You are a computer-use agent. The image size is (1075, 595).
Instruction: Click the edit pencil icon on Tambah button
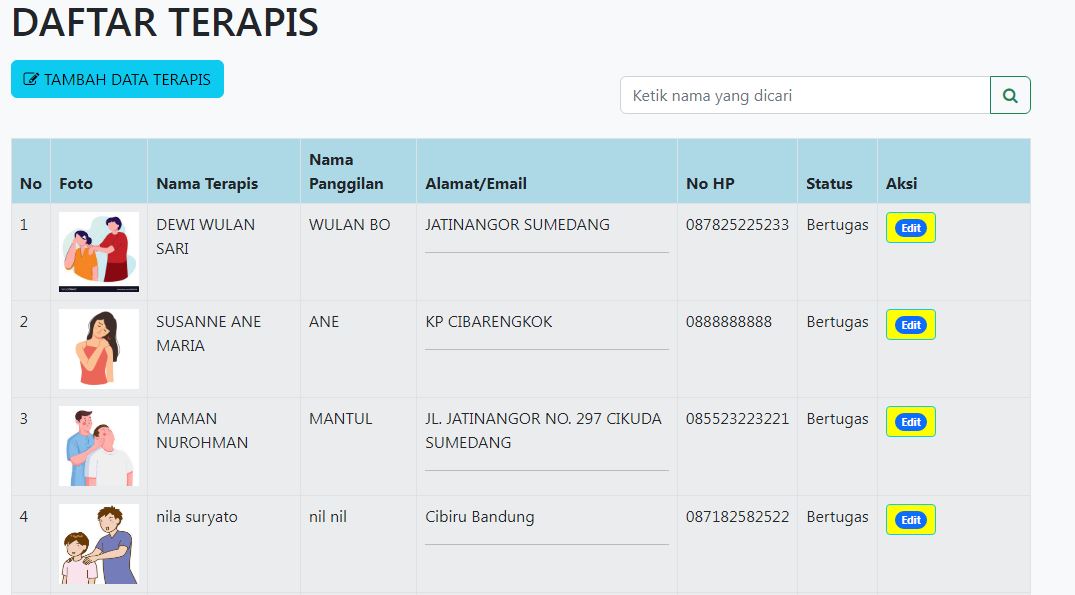click(31, 79)
